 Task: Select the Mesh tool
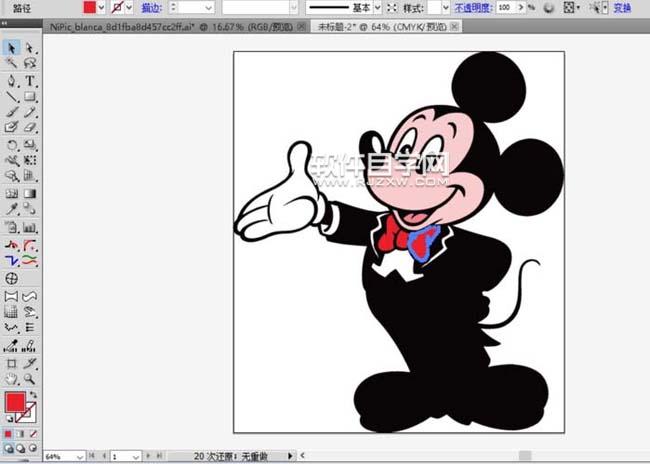[x=11, y=193]
